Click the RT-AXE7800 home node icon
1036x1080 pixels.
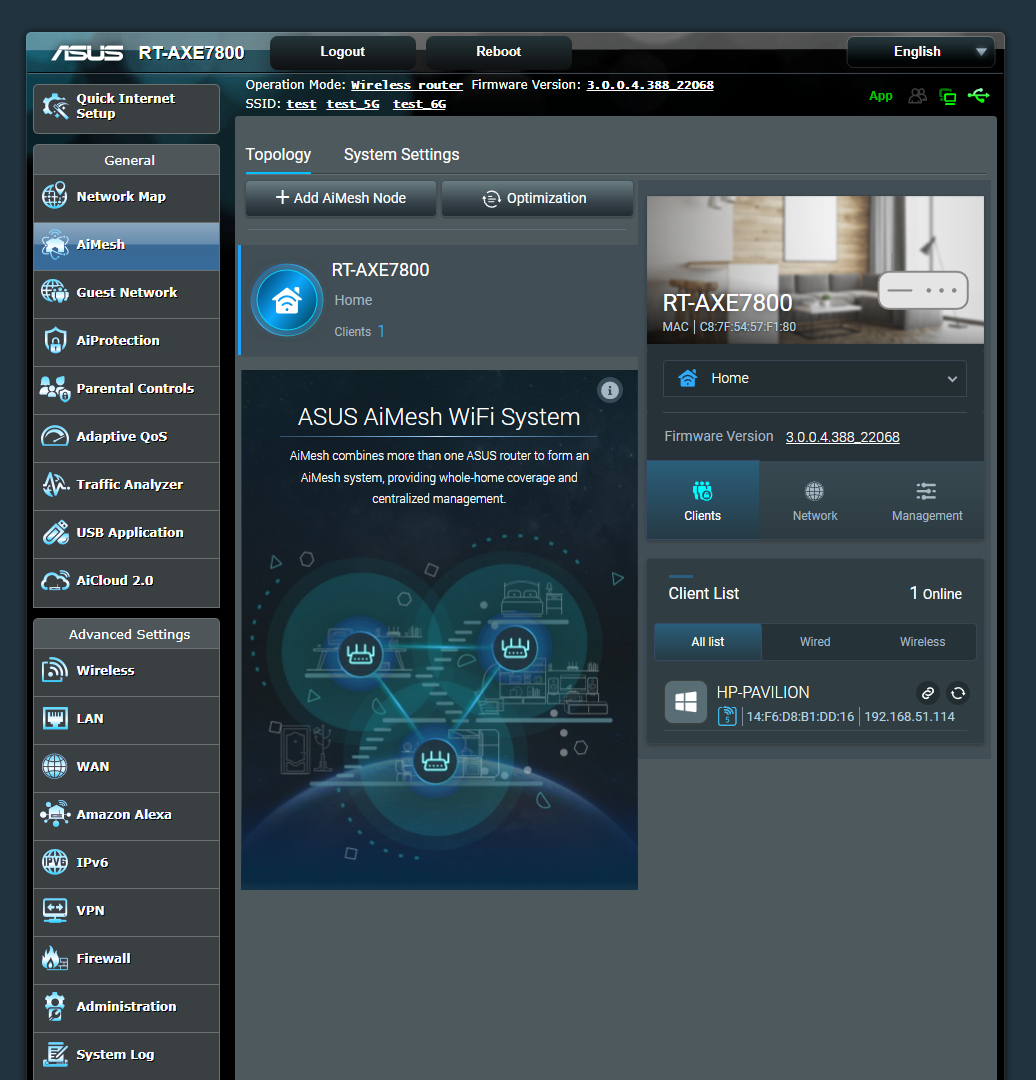(x=287, y=300)
